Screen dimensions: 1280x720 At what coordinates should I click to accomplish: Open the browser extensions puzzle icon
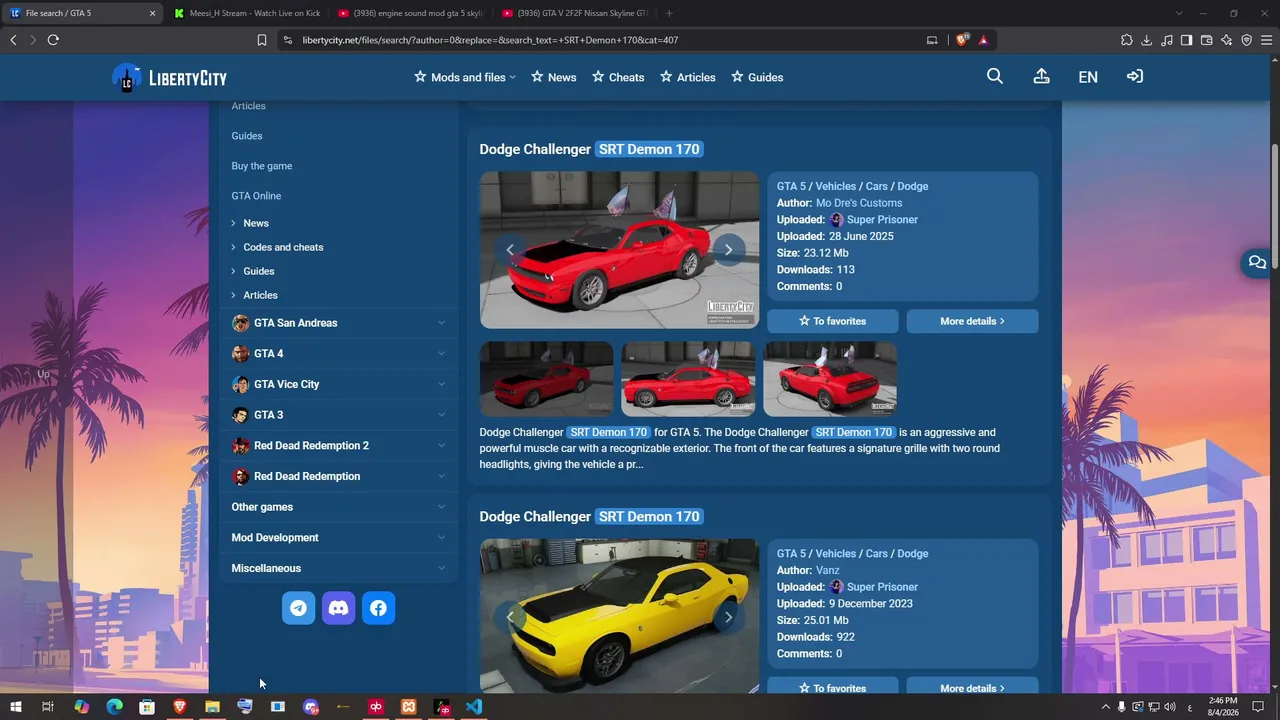tap(1127, 40)
